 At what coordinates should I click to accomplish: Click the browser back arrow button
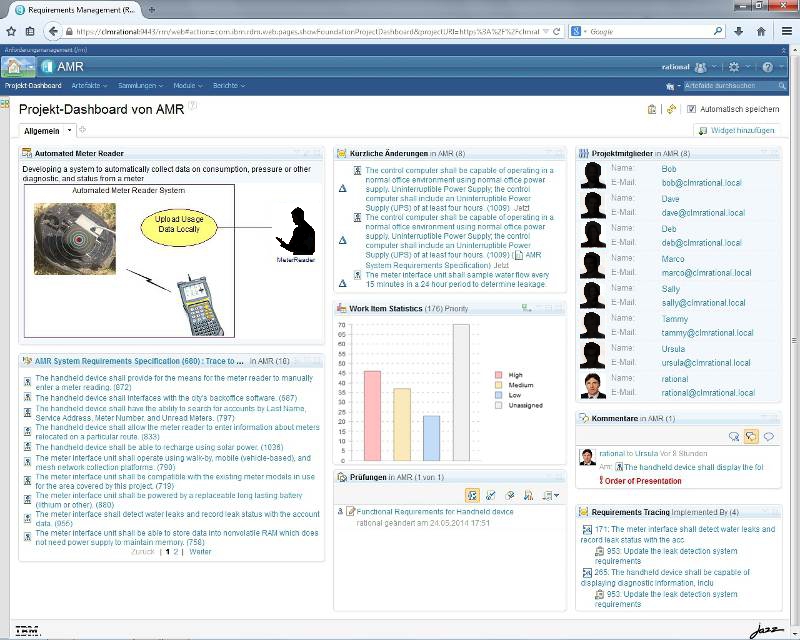click(x=53, y=32)
